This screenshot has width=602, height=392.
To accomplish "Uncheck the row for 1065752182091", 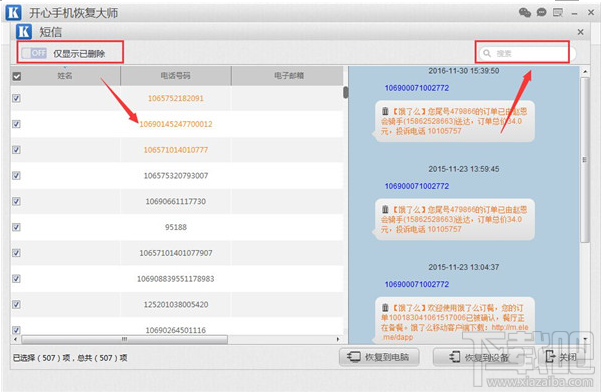I will [x=16, y=98].
